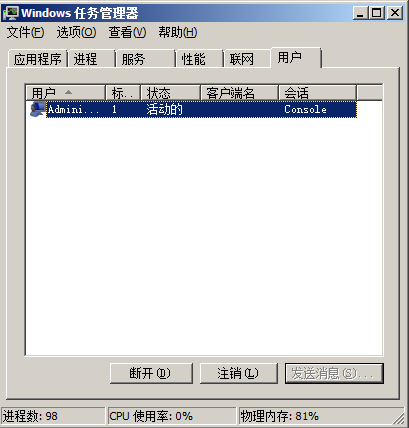
Task: Sort by the 会话 column header
Action: (317, 93)
